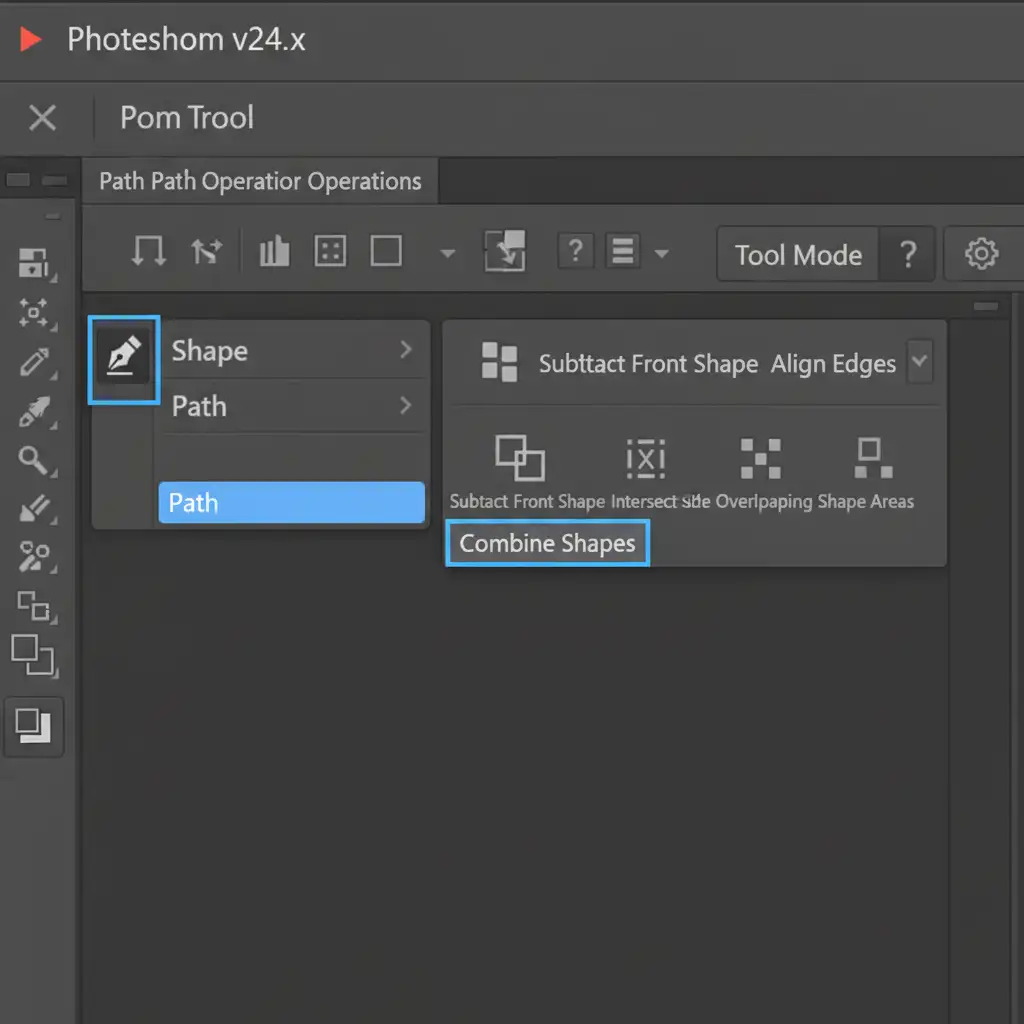Click the settings gear icon
Viewport: 1024px width, 1024px height.
pyautogui.click(x=981, y=254)
